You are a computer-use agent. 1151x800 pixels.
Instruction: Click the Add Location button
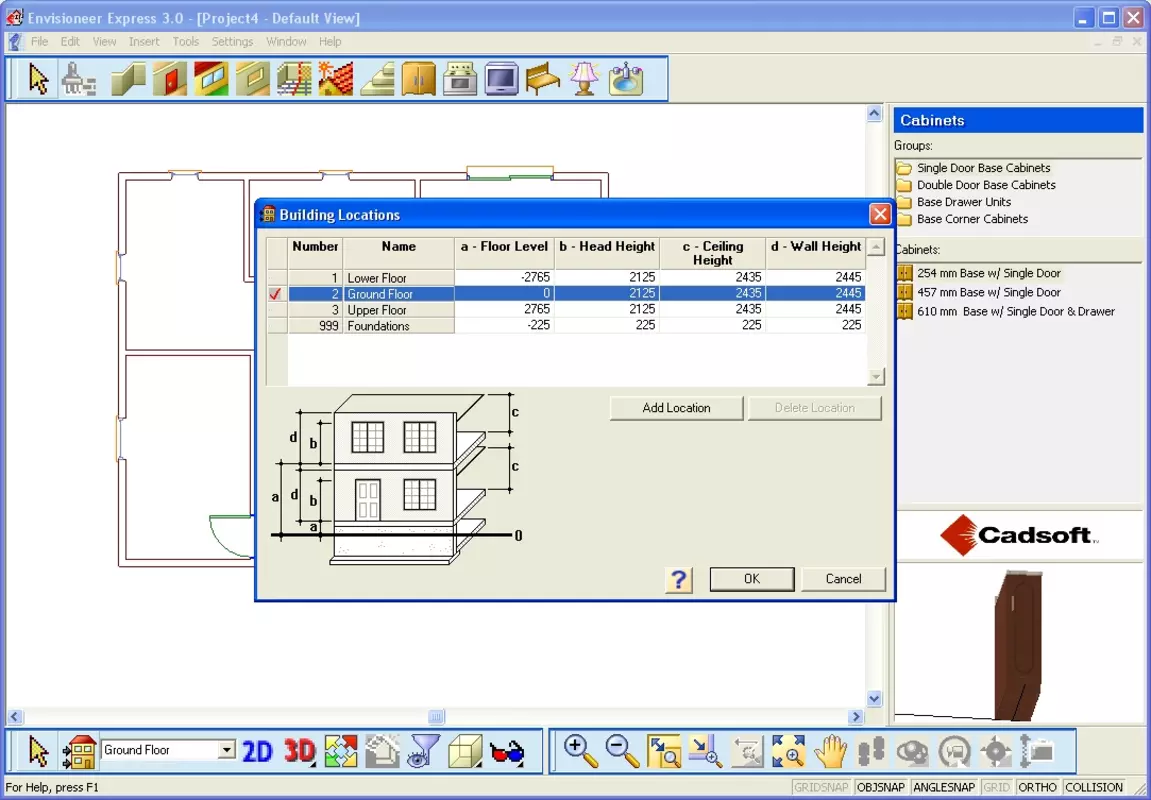[x=676, y=408]
